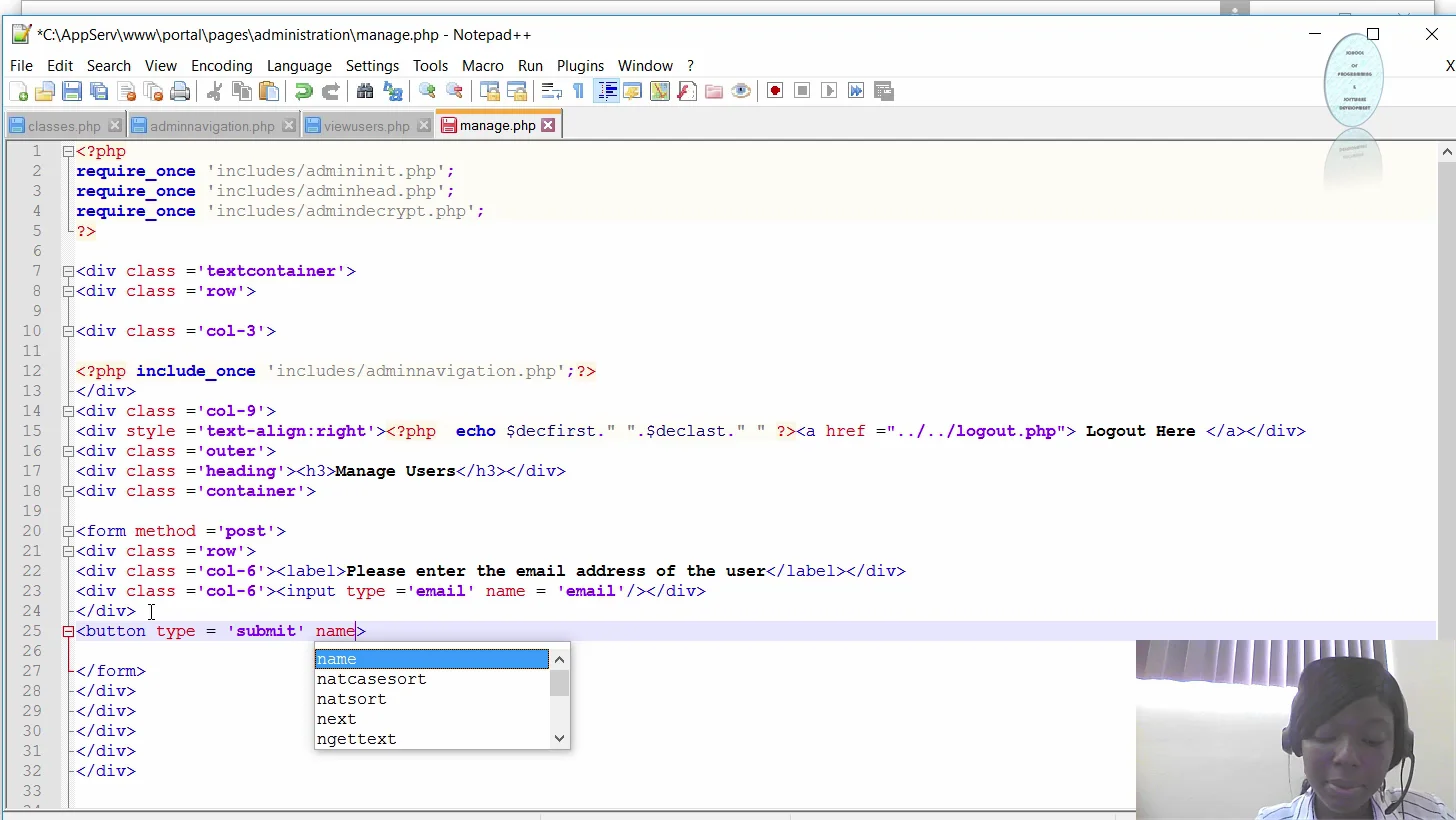Viewport: 1456px width, 820px height.
Task: Click the Save All icon
Action: point(99,91)
